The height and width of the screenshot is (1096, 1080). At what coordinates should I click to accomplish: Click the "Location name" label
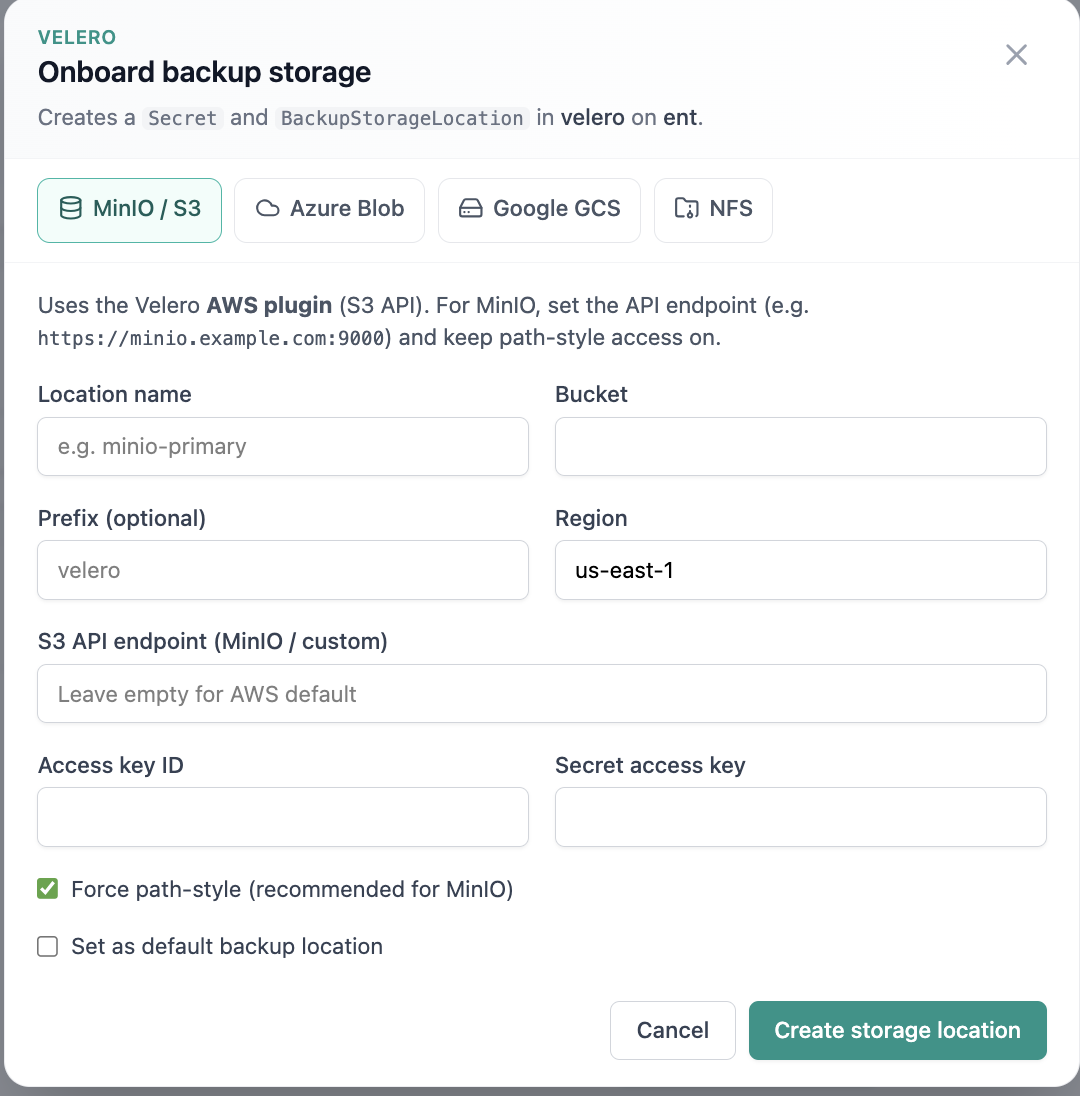tap(115, 394)
